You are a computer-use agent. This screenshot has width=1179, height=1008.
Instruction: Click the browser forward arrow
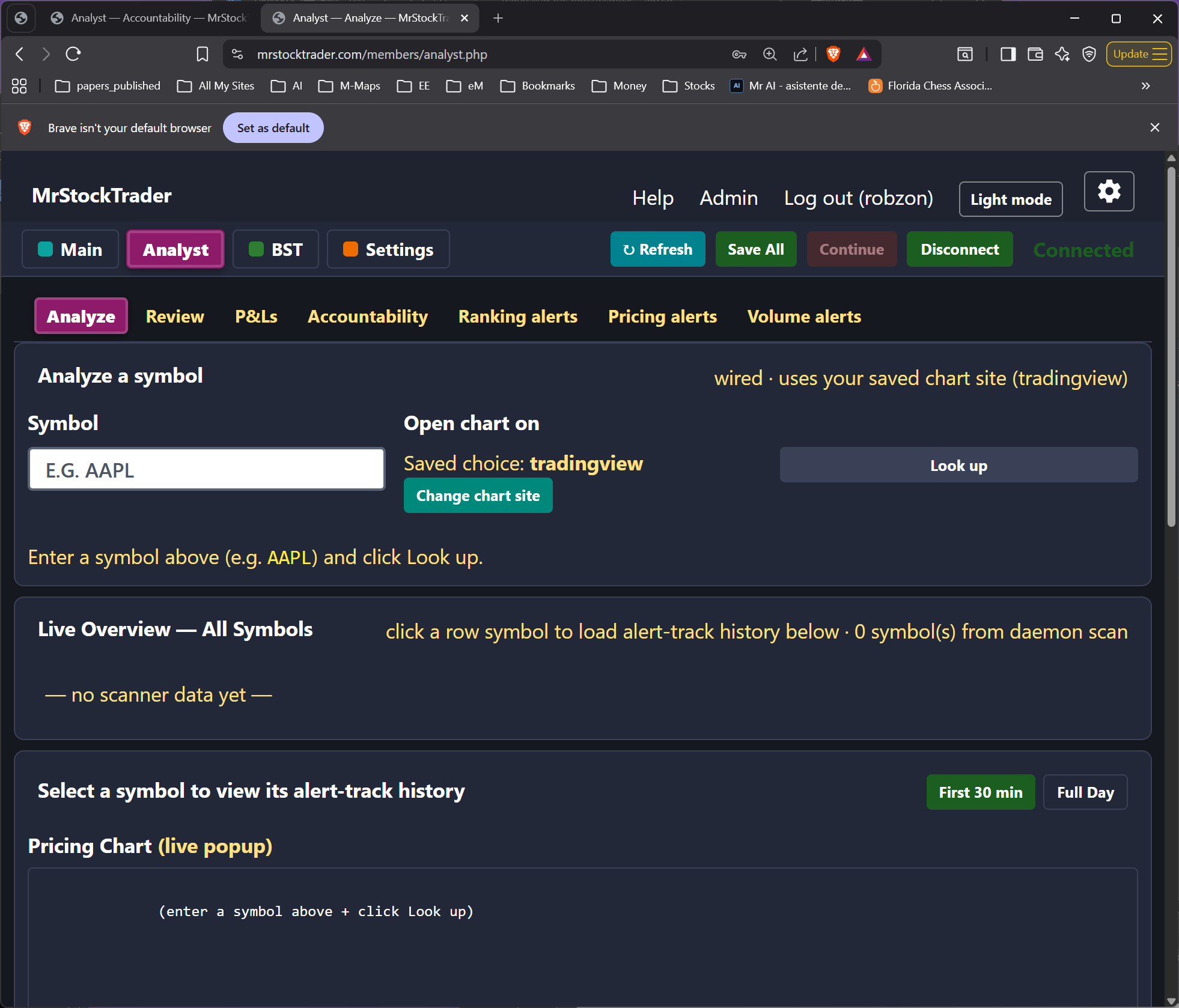tap(46, 54)
